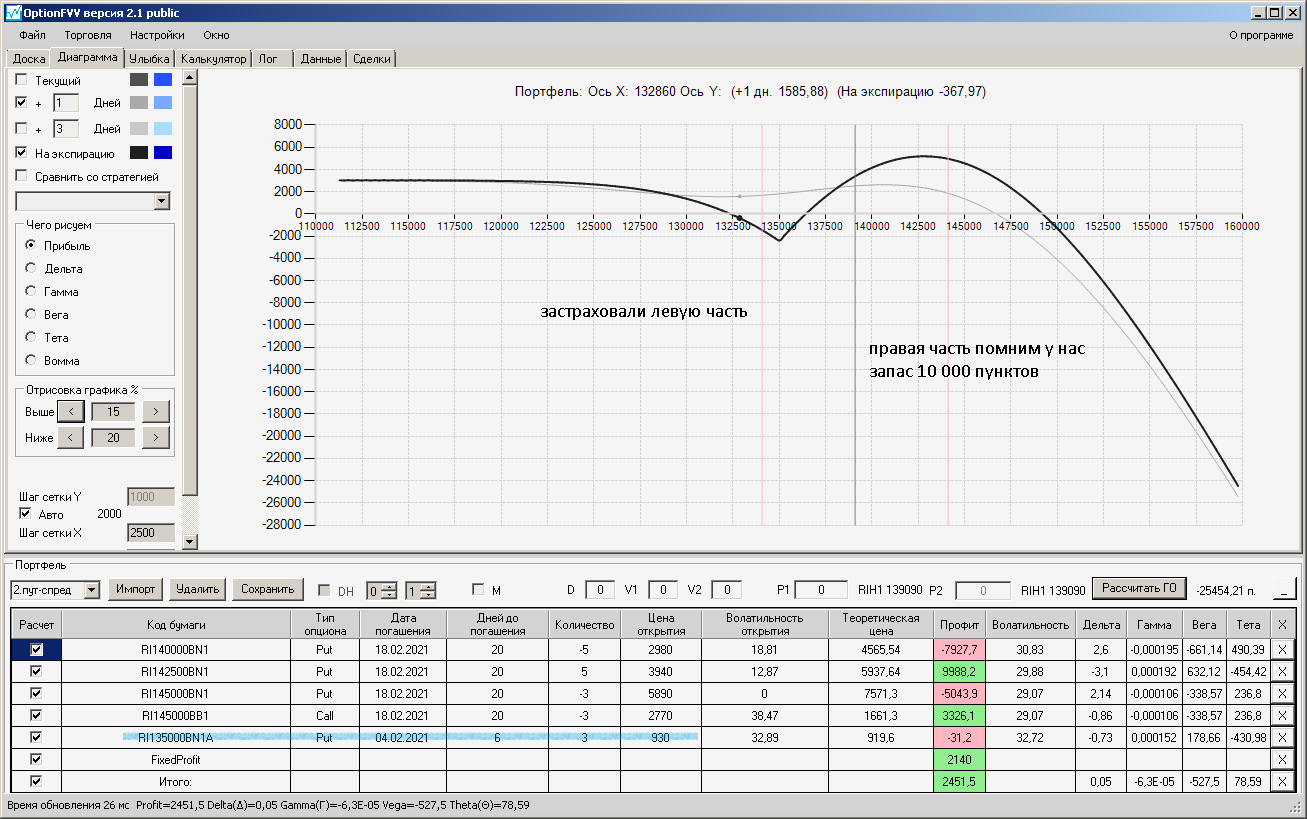
Task: Pick the blue swatch beside Текущий
Action: tap(163, 80)
